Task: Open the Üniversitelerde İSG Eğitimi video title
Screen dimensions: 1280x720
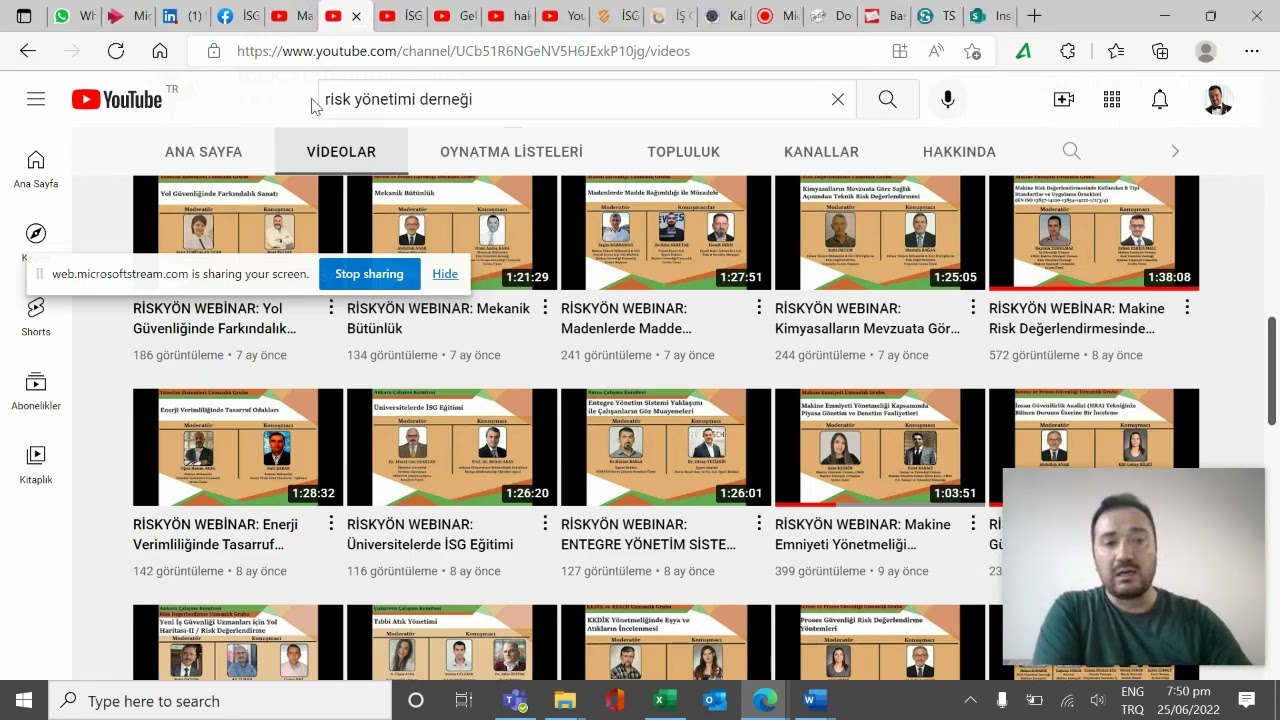Action: coord(430,534)
